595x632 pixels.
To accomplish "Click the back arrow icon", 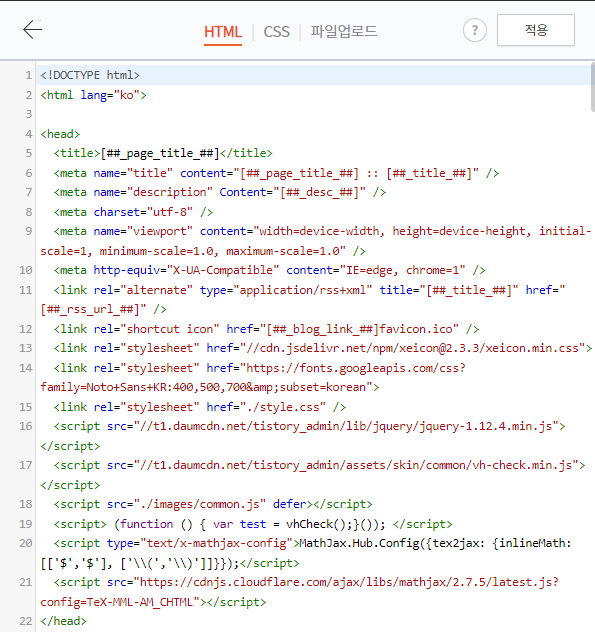I will (32, 30).
